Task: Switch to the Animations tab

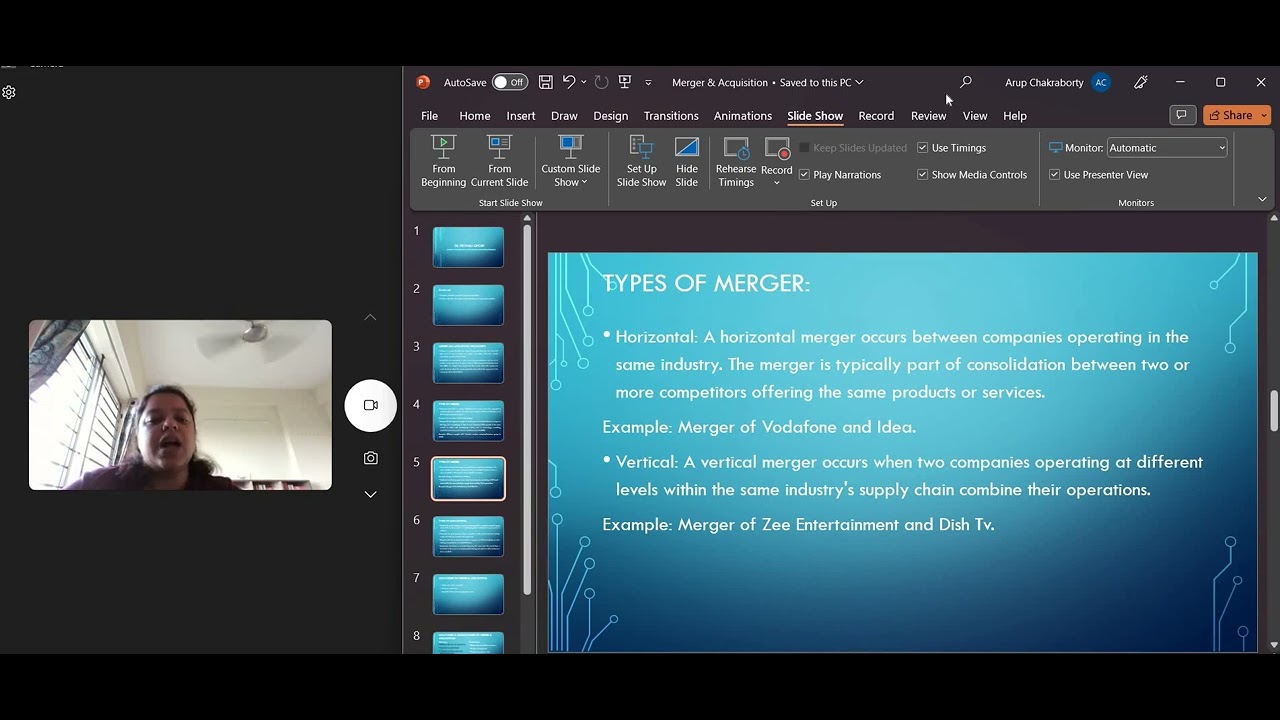Action: point(743,116)
